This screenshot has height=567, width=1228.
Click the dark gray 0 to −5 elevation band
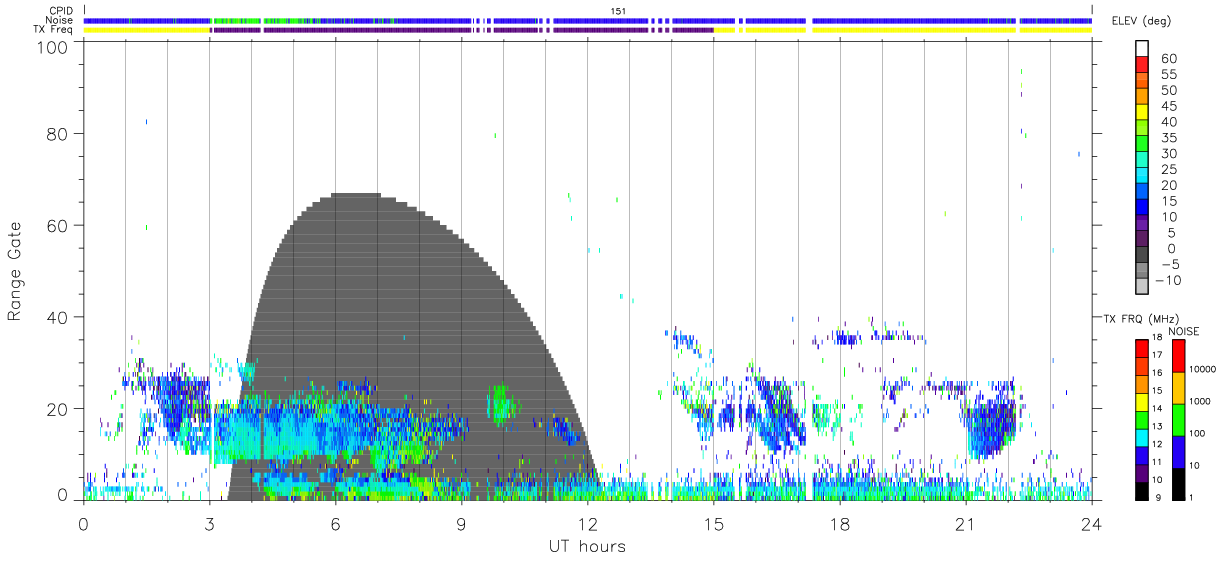point(1141,255)
